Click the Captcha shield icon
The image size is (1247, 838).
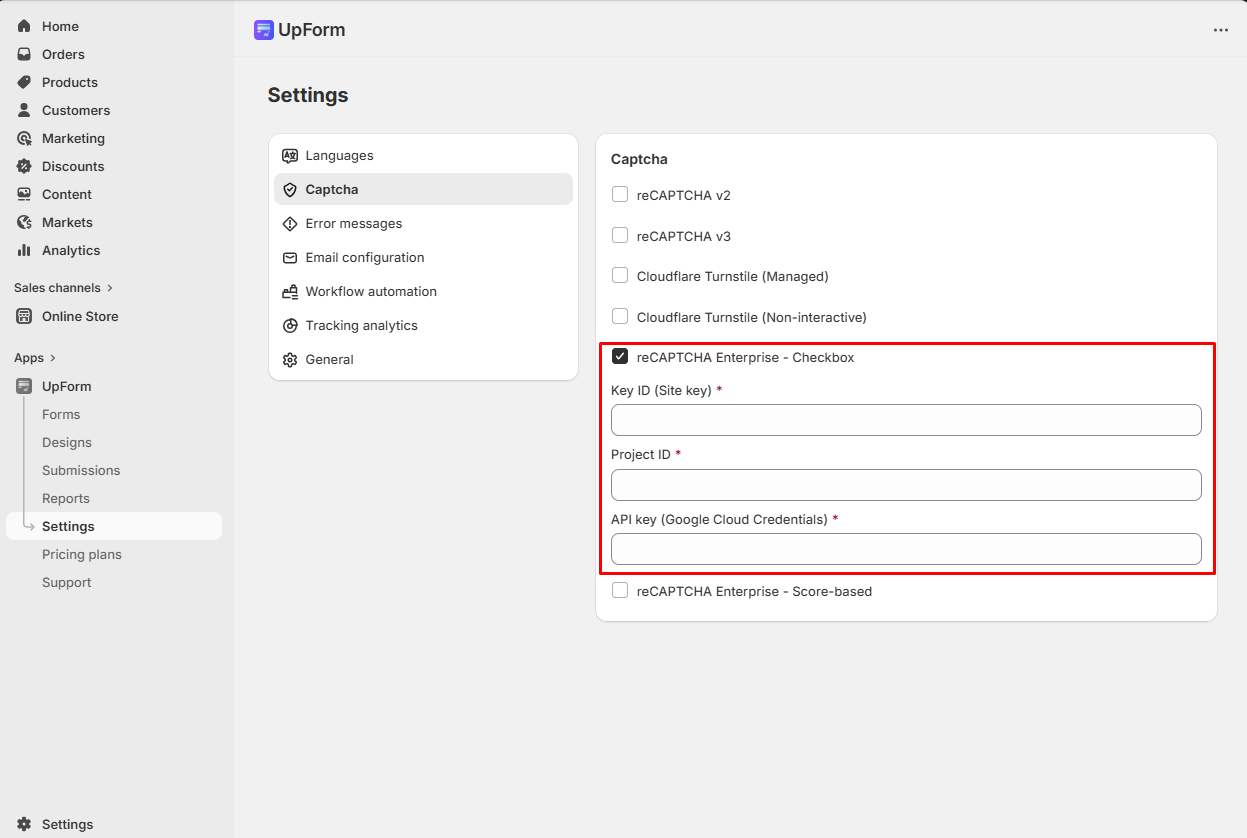[290, 190]
